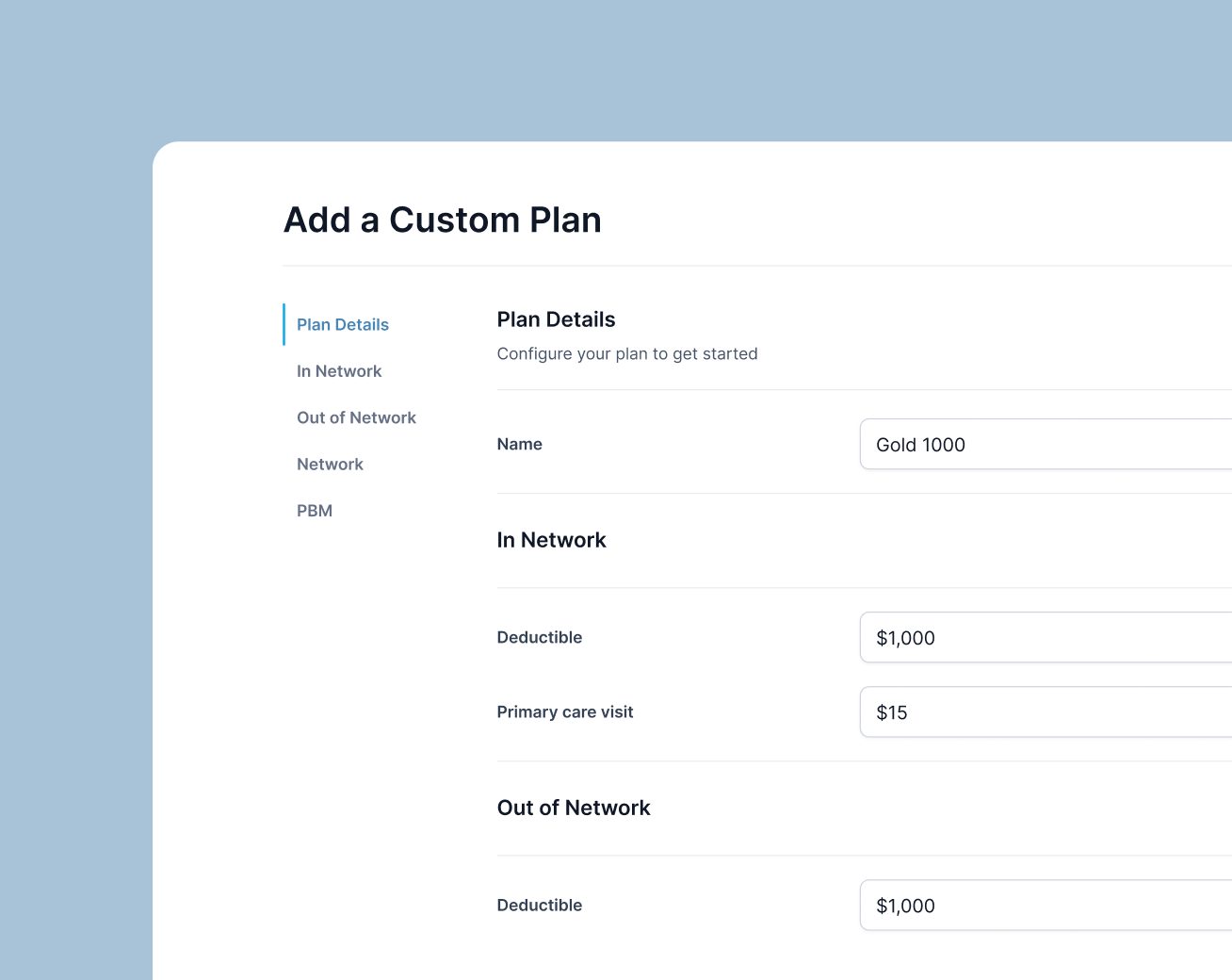Select Plan Details in the sidebar navigation

tap(342, 324)
